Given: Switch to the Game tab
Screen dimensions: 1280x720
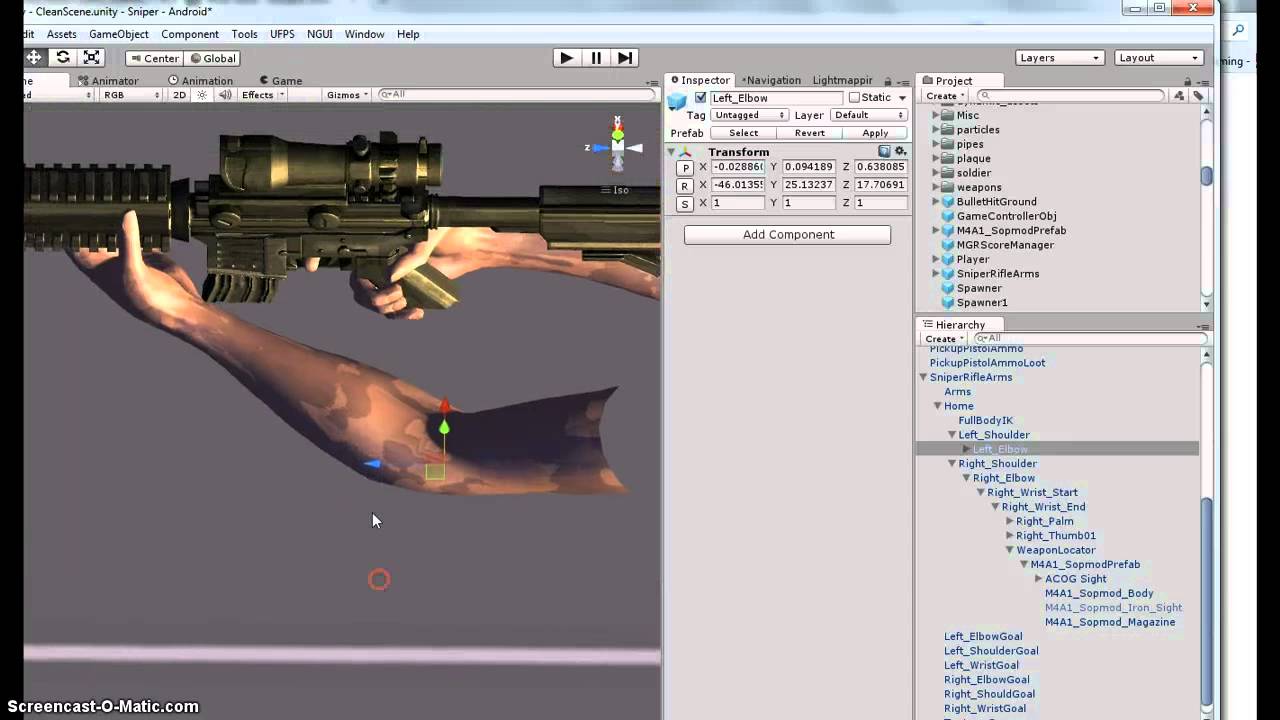Looking at the screenshot, I should [280, 81].
